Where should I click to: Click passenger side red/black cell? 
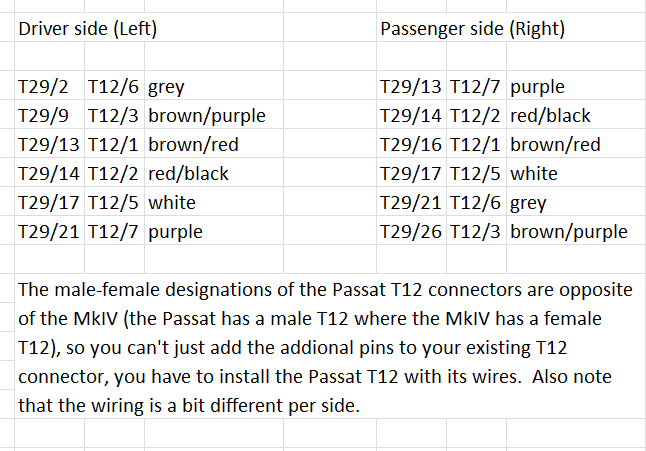tap(550, 116)
